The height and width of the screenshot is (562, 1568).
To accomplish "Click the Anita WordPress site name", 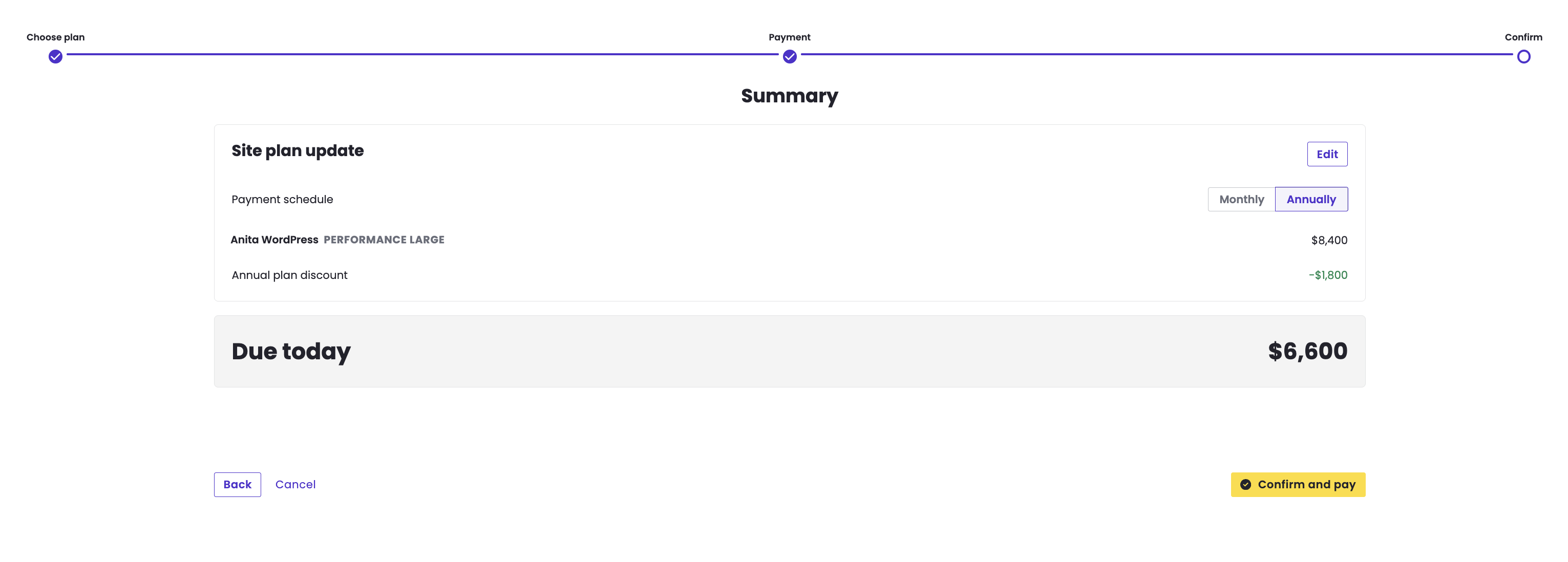I will click(x=274, y=240).
